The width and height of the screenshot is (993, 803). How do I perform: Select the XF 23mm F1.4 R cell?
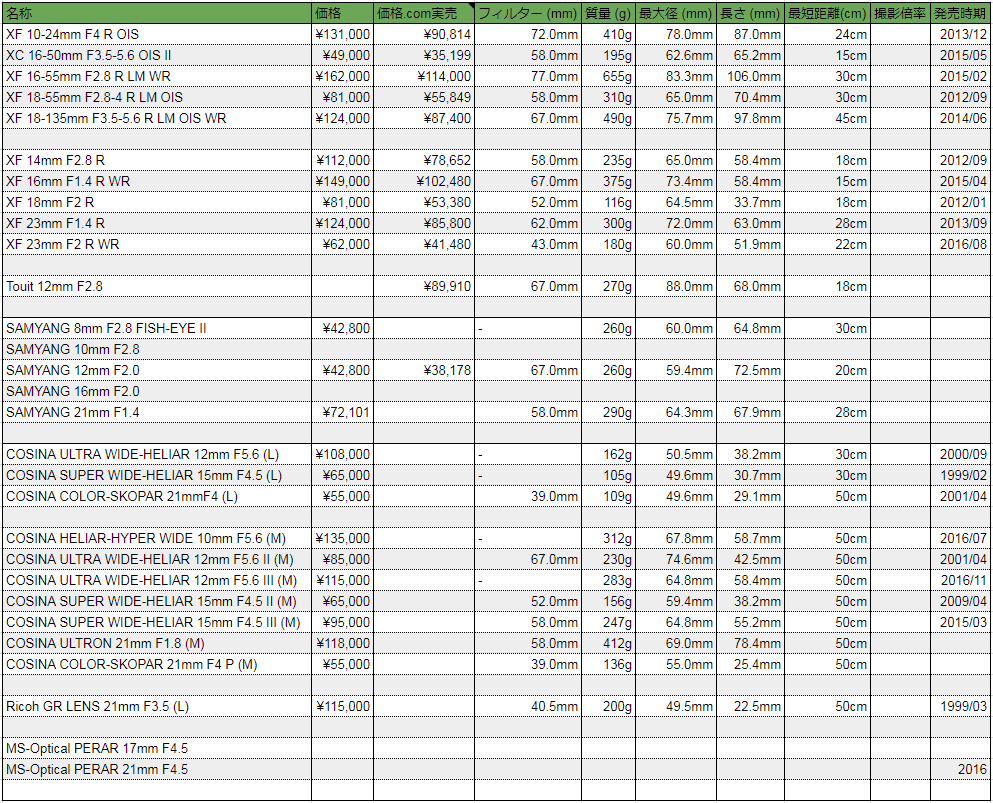coord(156,223)
